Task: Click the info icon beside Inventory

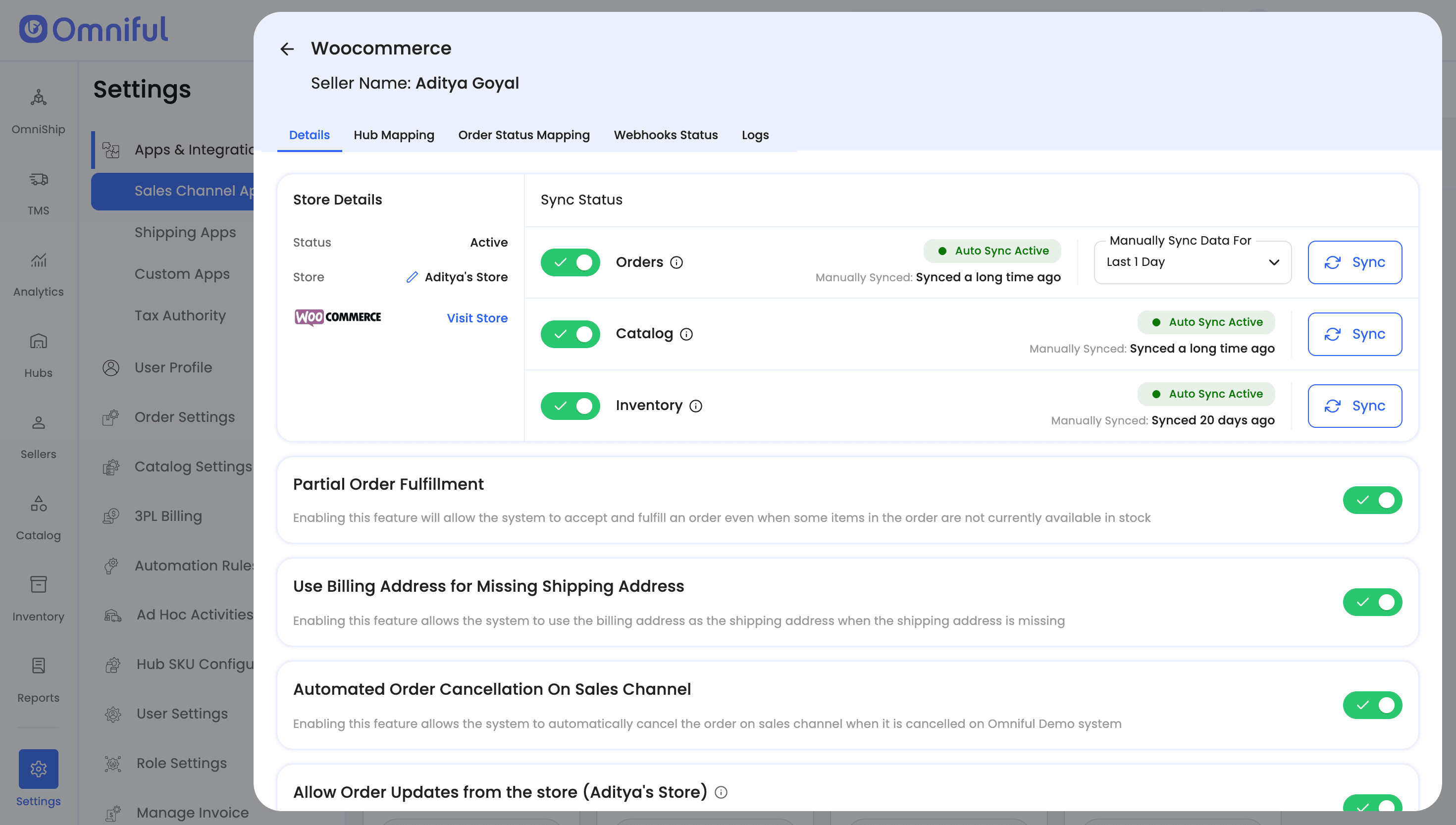Action: pyautogui.click(x=696, y=406)
